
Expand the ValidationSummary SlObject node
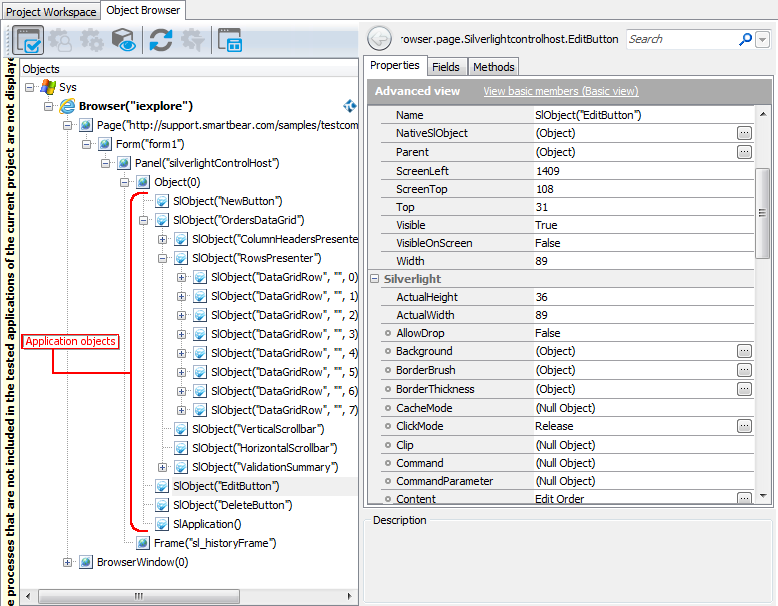tap(163, 467)
